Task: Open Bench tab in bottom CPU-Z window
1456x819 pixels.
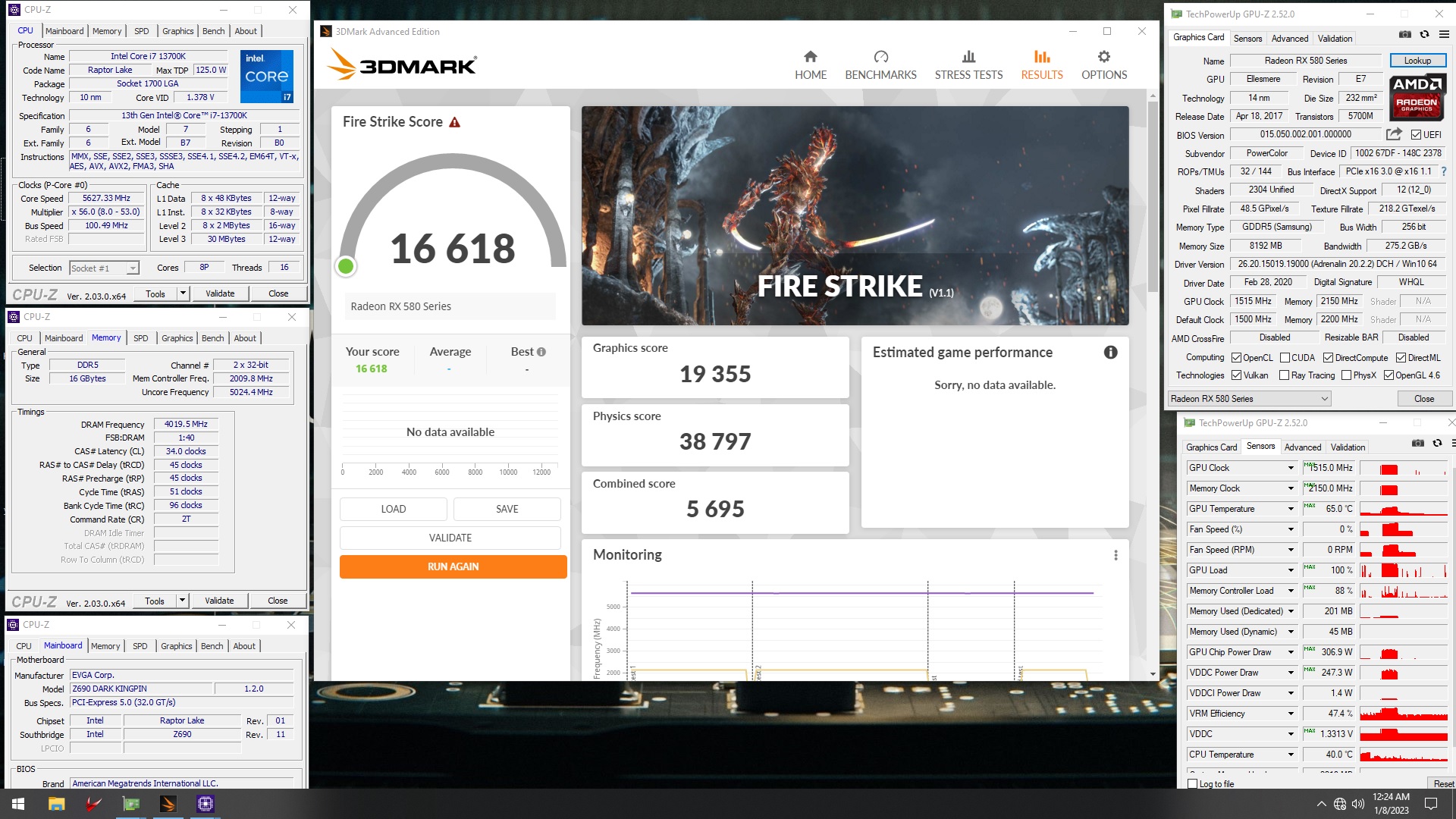Action: pyautogui.click(x=212, y=646)
